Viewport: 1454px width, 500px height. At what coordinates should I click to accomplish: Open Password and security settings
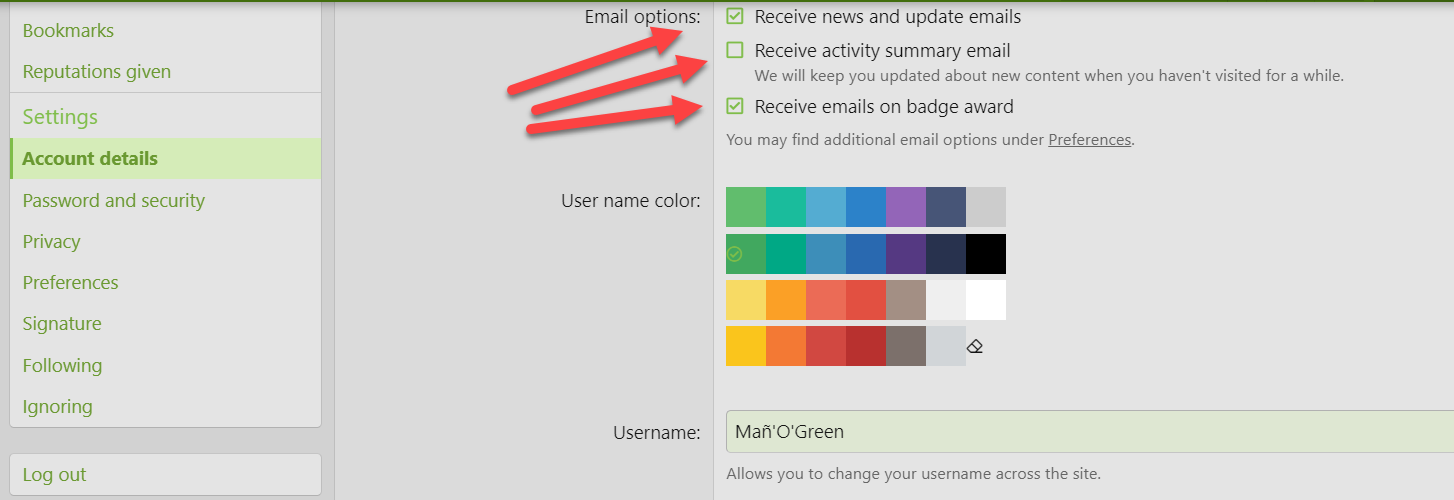(x=113, y=201)
